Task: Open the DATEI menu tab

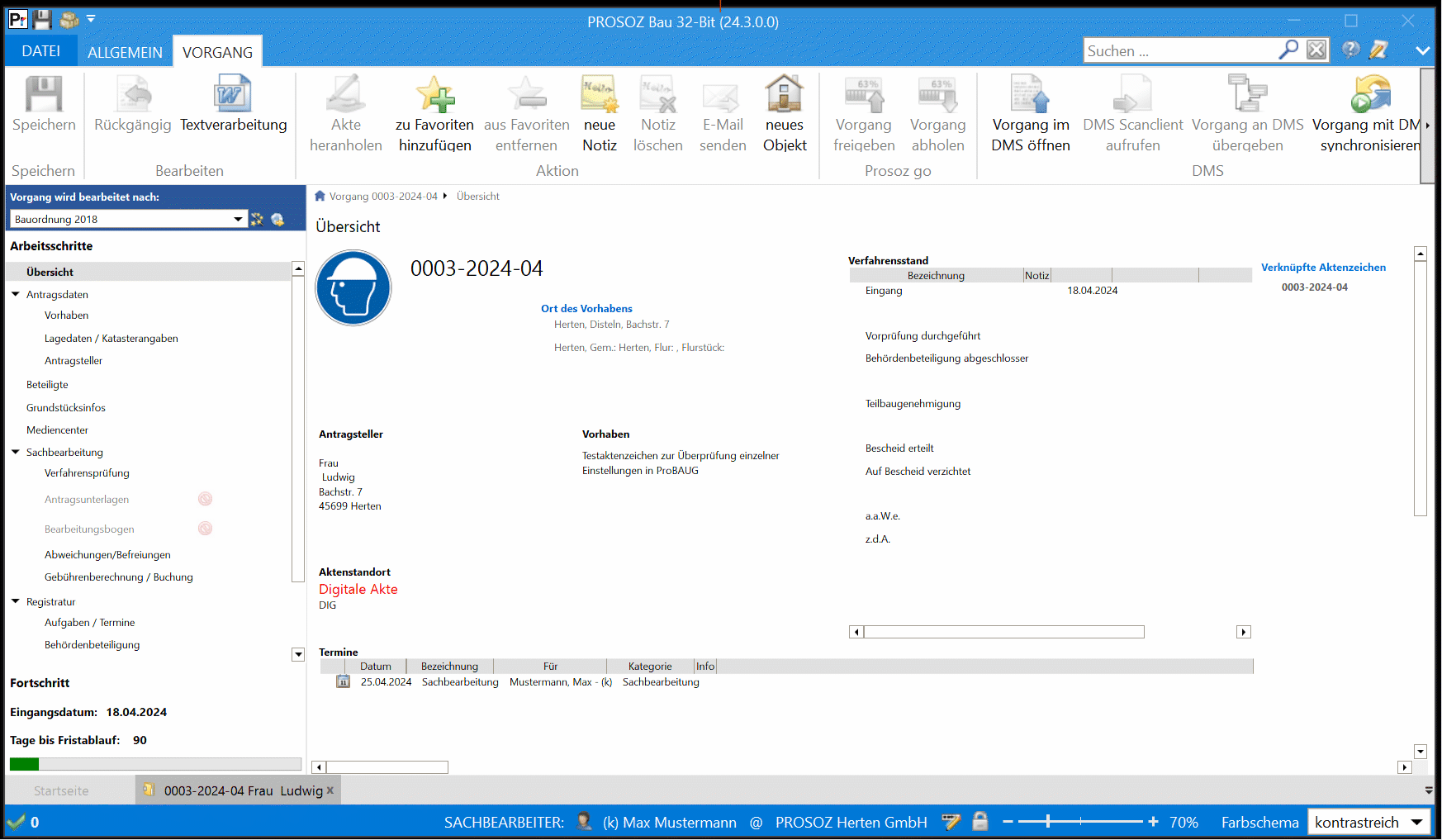Action: [40, 51]
